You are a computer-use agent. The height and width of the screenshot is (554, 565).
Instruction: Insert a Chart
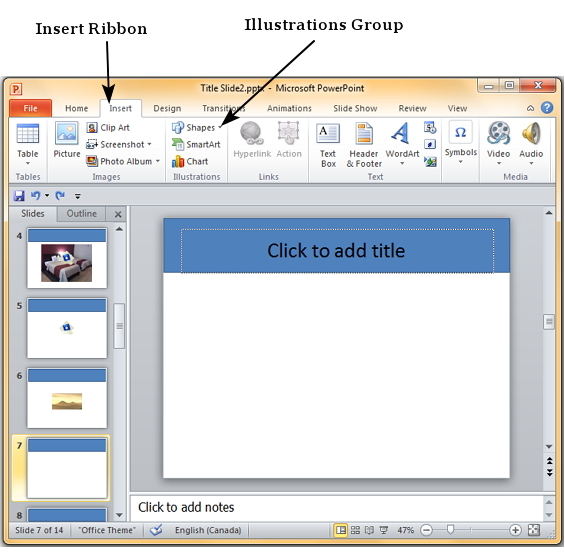point(190,161)
